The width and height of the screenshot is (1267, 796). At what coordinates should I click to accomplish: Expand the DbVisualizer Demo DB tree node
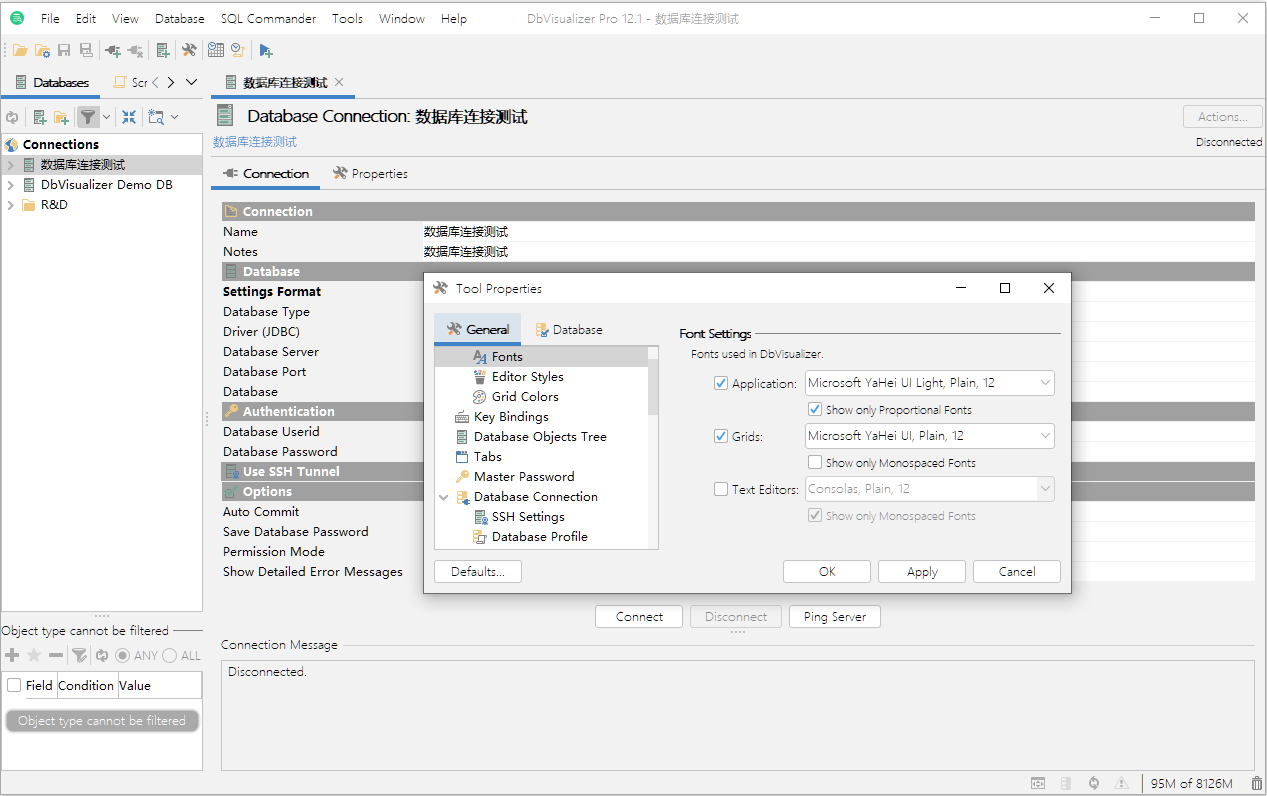click(x=11, y=185)
